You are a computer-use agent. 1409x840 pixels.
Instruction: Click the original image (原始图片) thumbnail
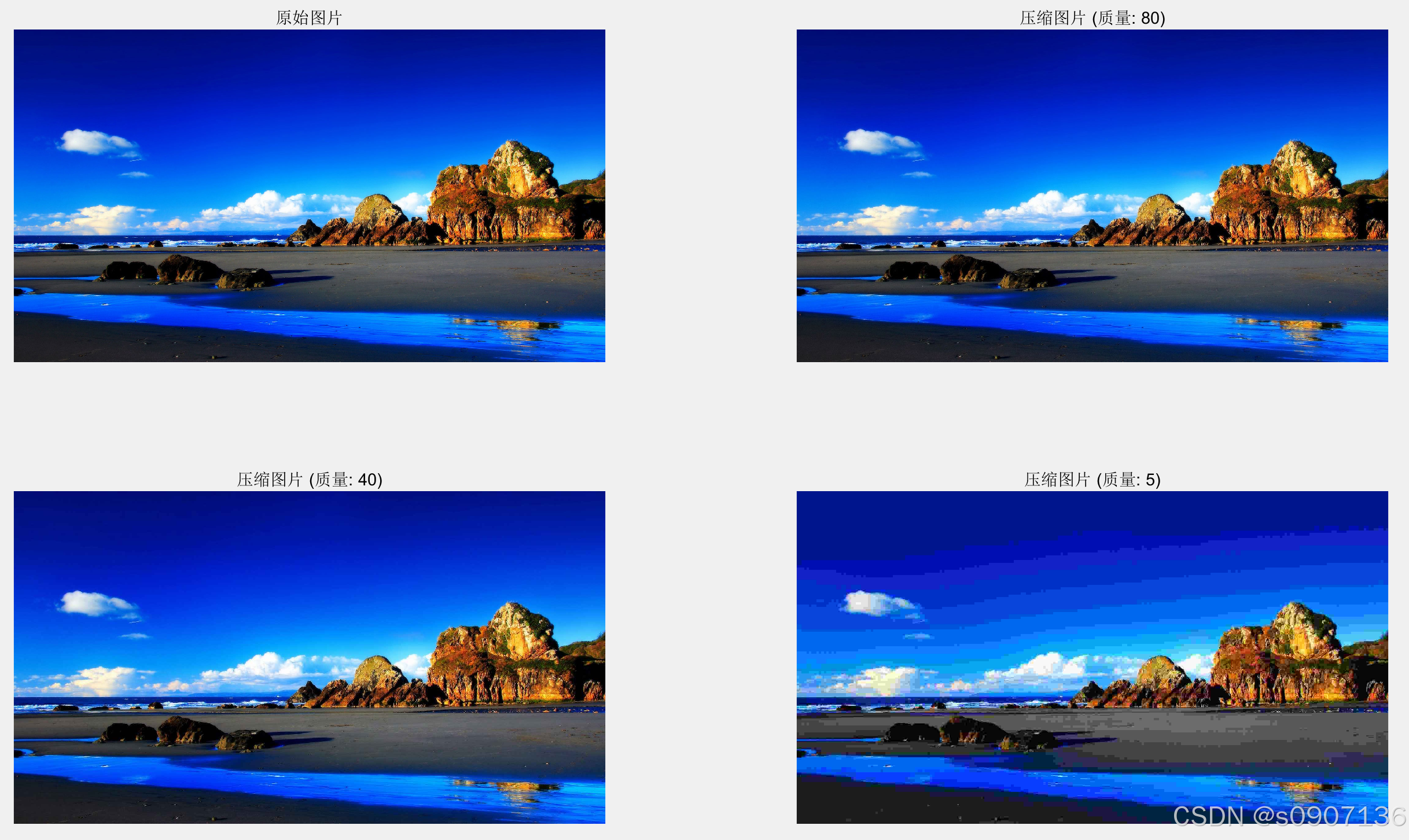tap(309, 196)
